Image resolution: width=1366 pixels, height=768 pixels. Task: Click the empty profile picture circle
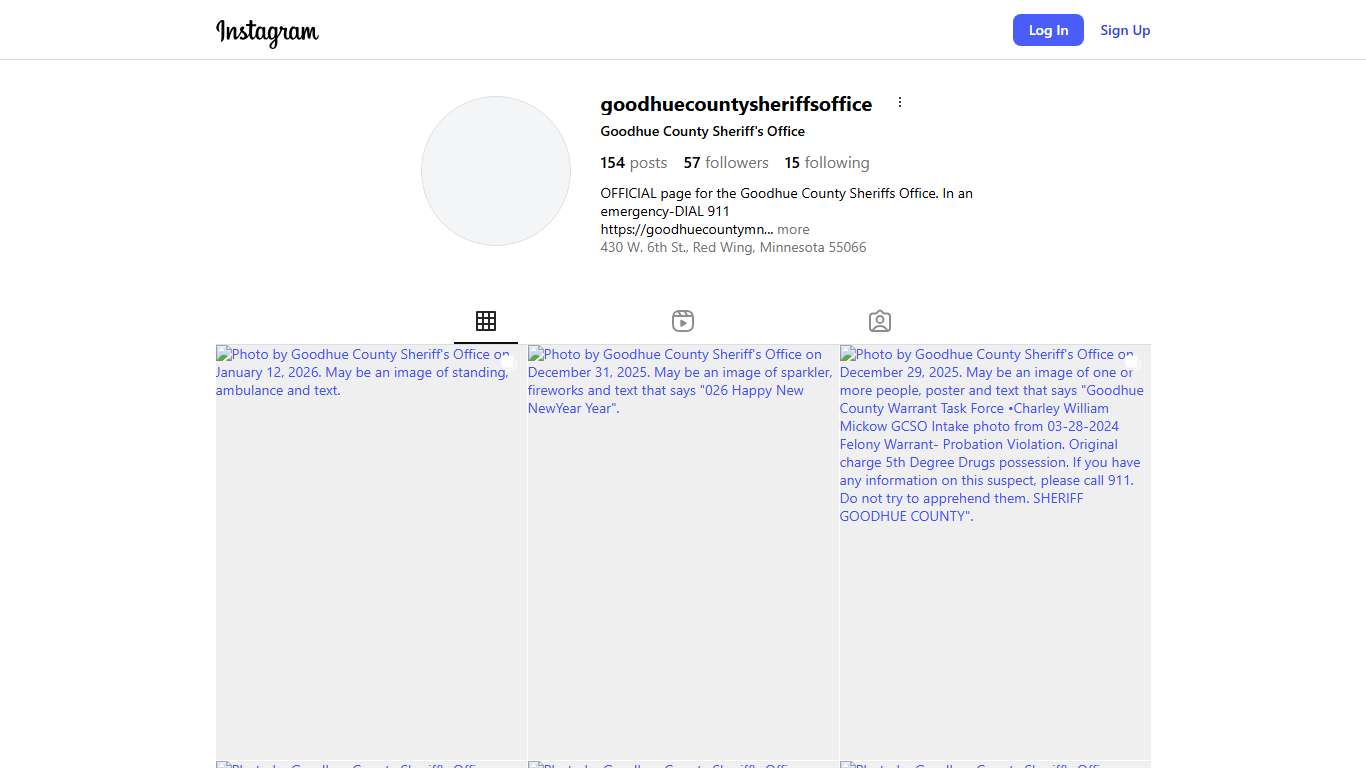click(x=496, y=171)
